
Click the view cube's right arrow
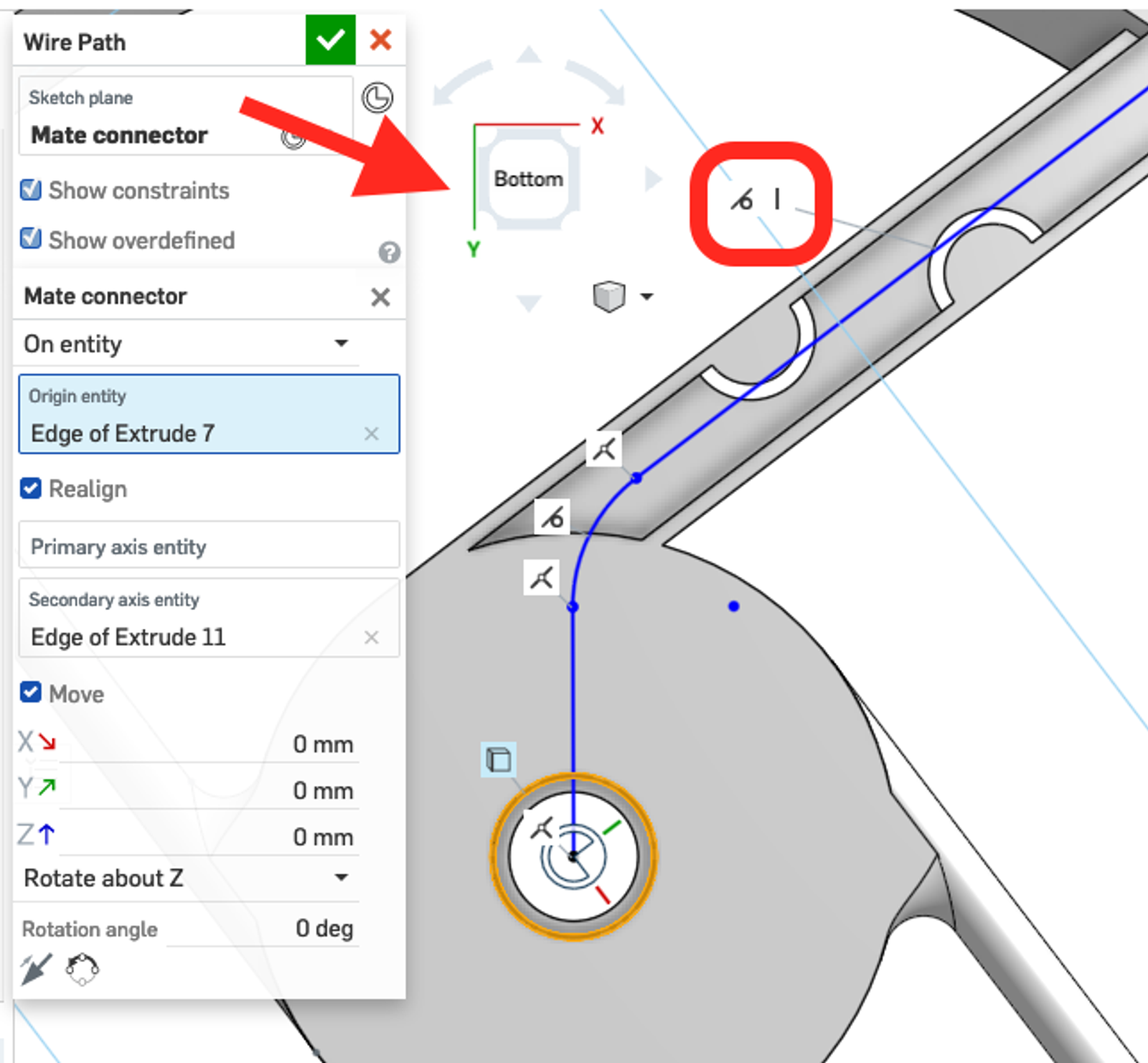point(652,179)
